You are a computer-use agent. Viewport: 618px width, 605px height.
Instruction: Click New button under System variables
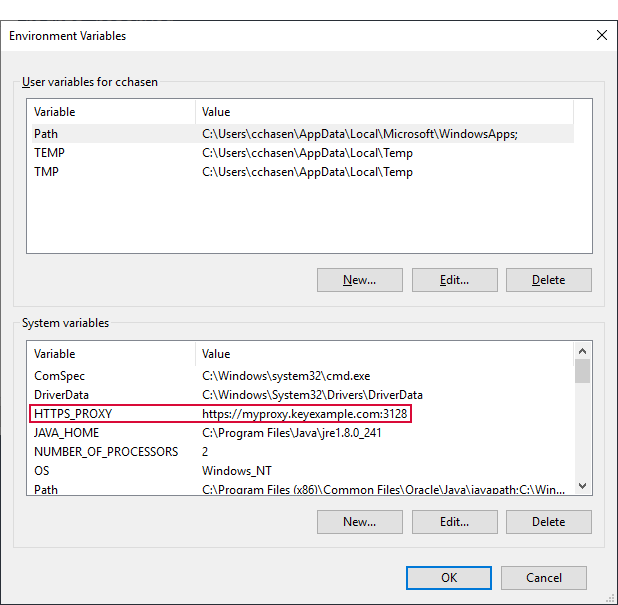click(359, 522)
